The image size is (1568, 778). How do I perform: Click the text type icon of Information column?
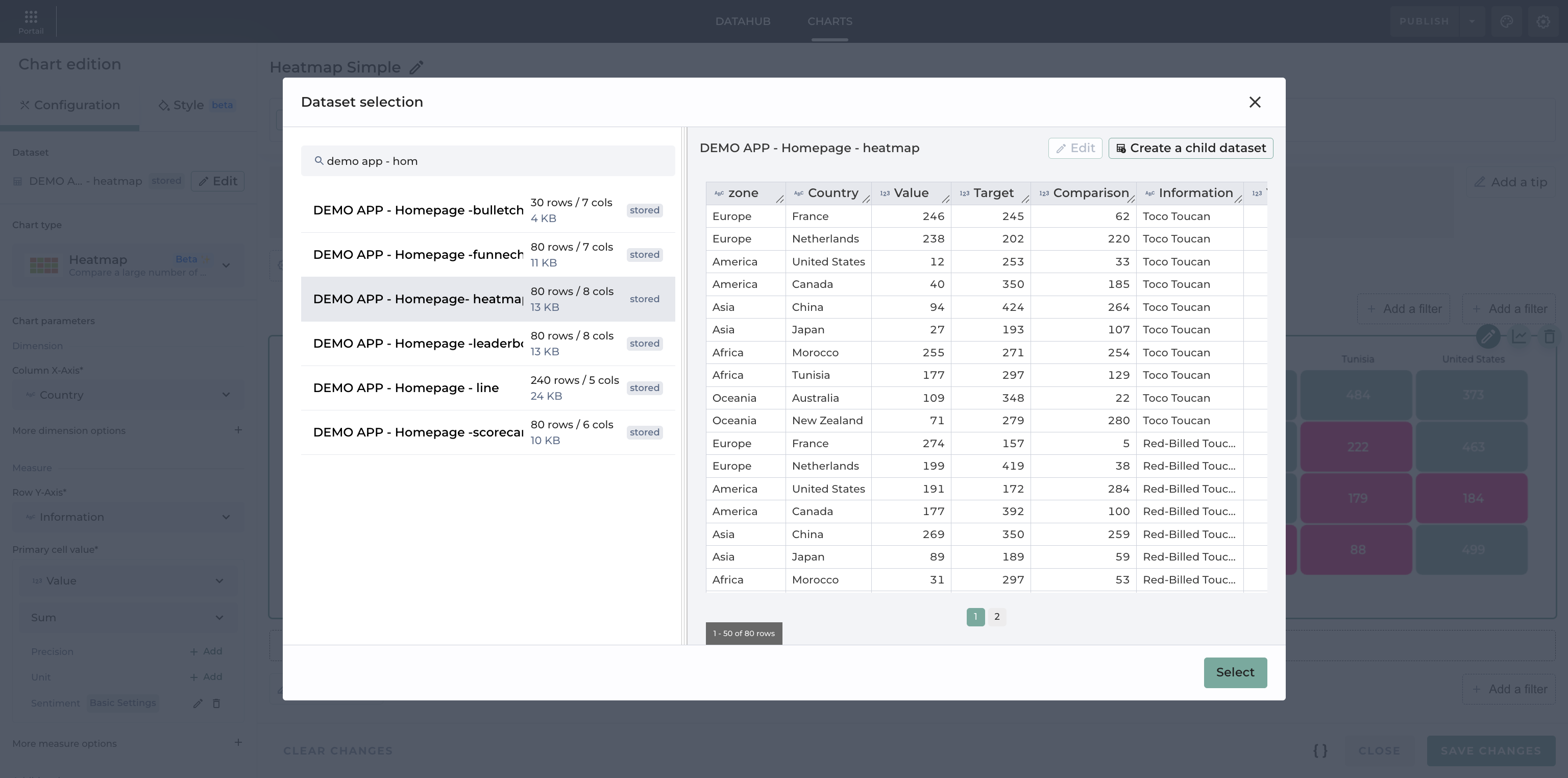point(1149,193)
